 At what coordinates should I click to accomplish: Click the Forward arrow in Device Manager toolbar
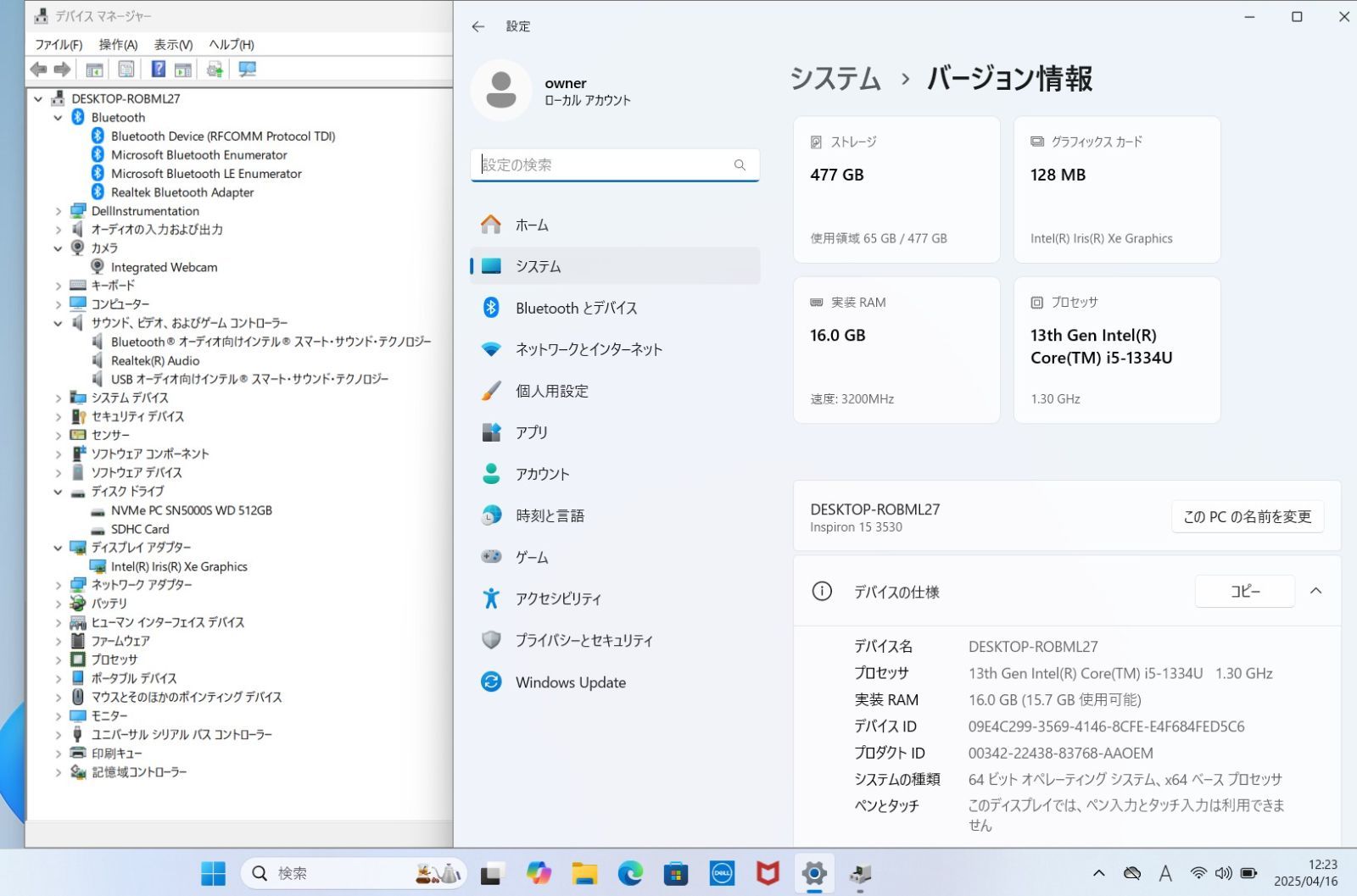(62, 70)
